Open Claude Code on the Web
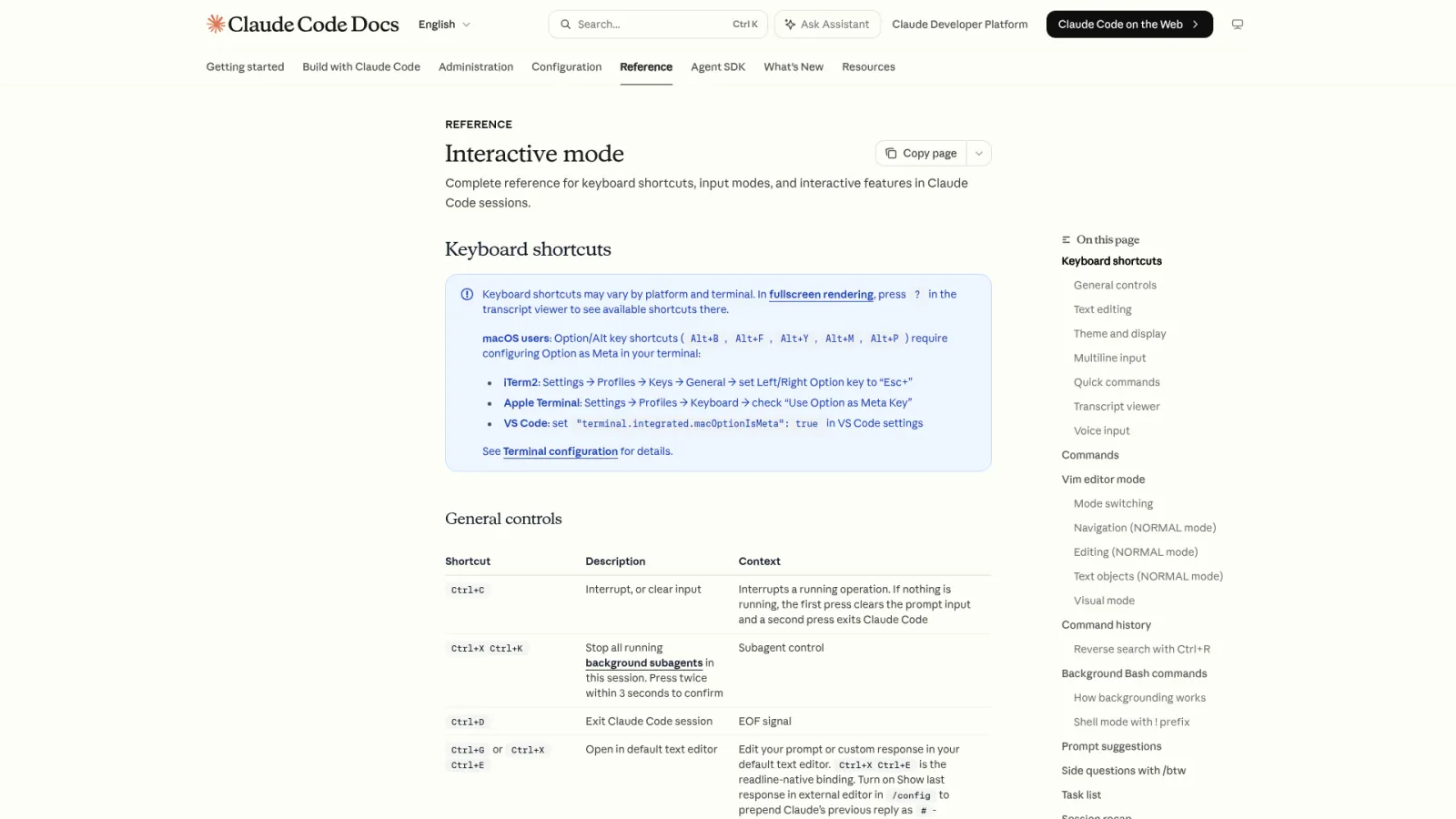The width and height of the screenshot is (1456, 819). [x=1129, y=25]
